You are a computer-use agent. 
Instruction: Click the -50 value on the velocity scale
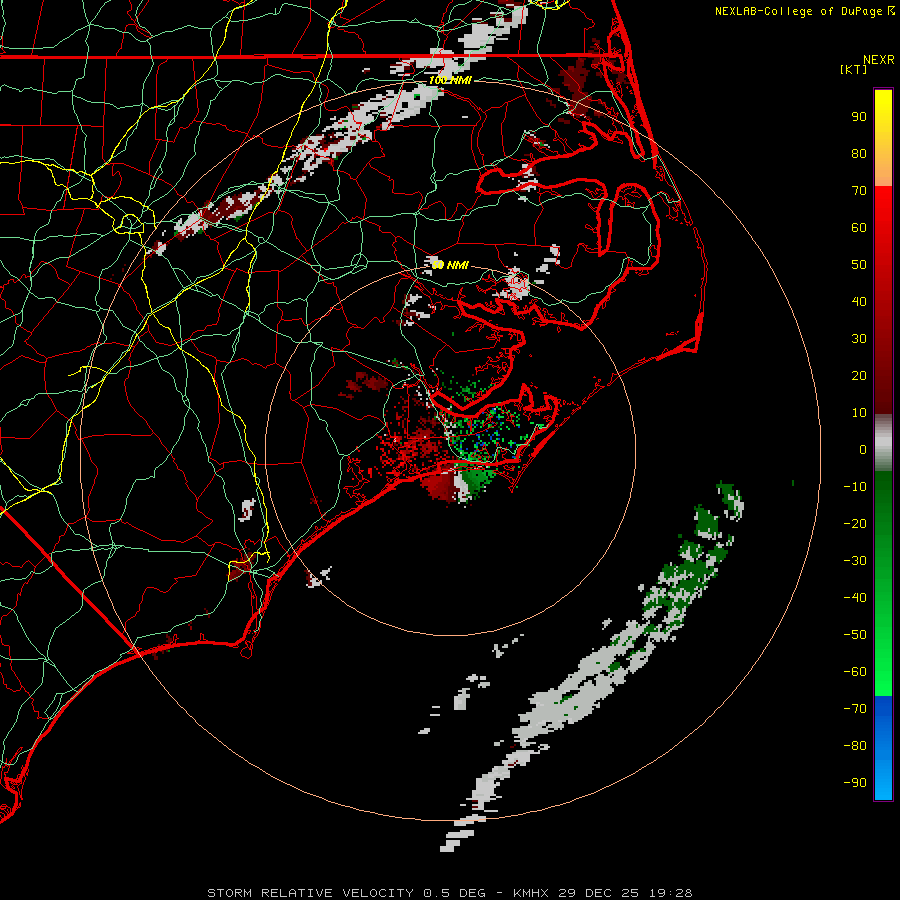click(855, 635)
